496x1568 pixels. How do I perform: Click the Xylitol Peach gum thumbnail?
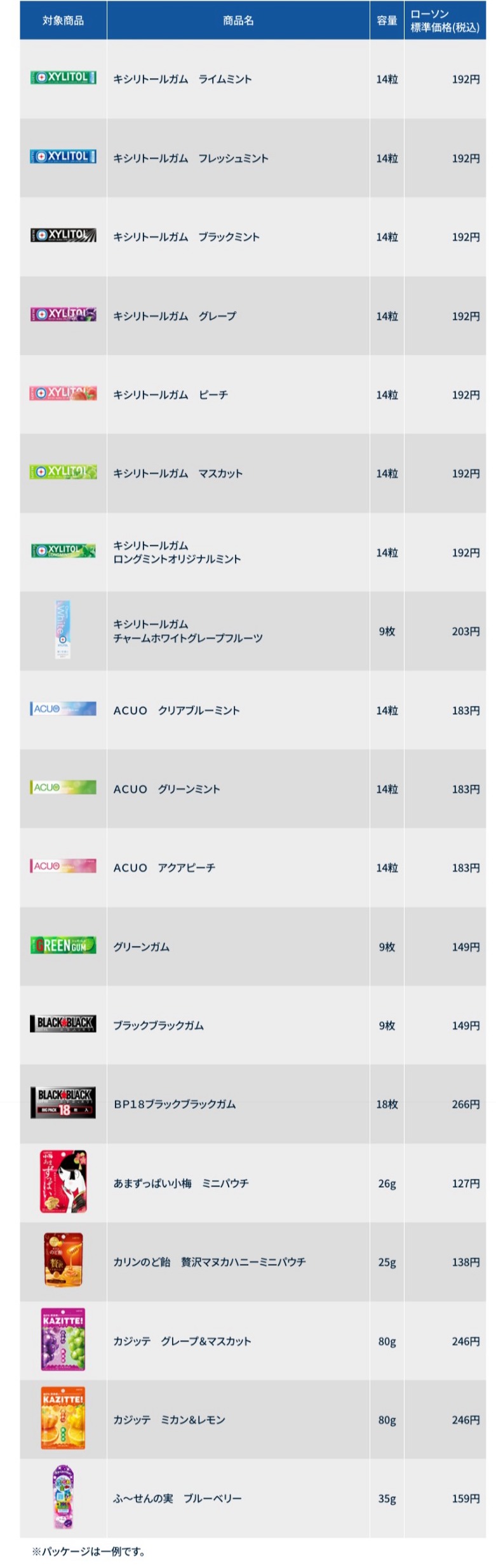click(64, 393)
